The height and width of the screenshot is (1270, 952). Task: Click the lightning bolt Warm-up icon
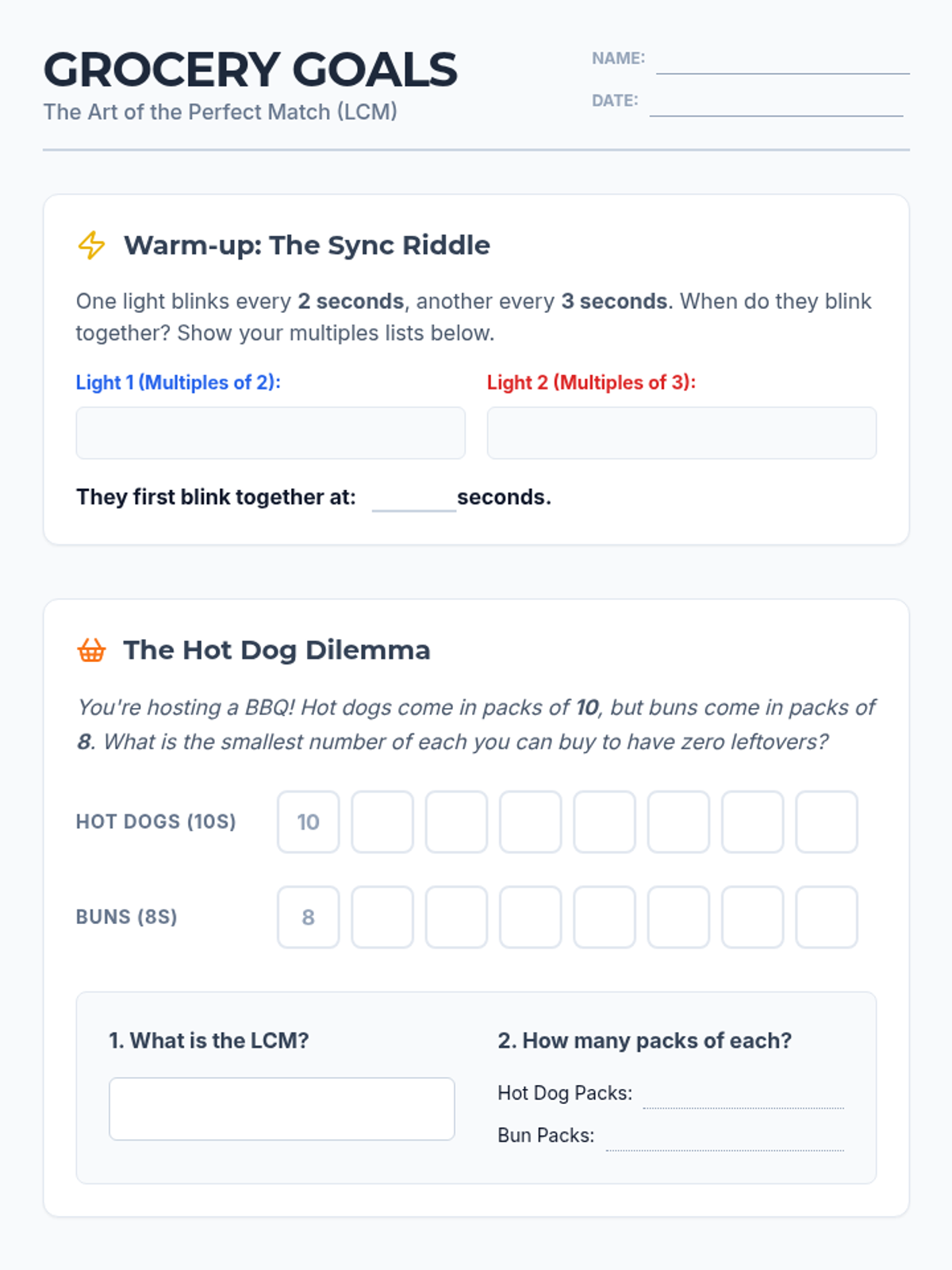coord(91,245)
